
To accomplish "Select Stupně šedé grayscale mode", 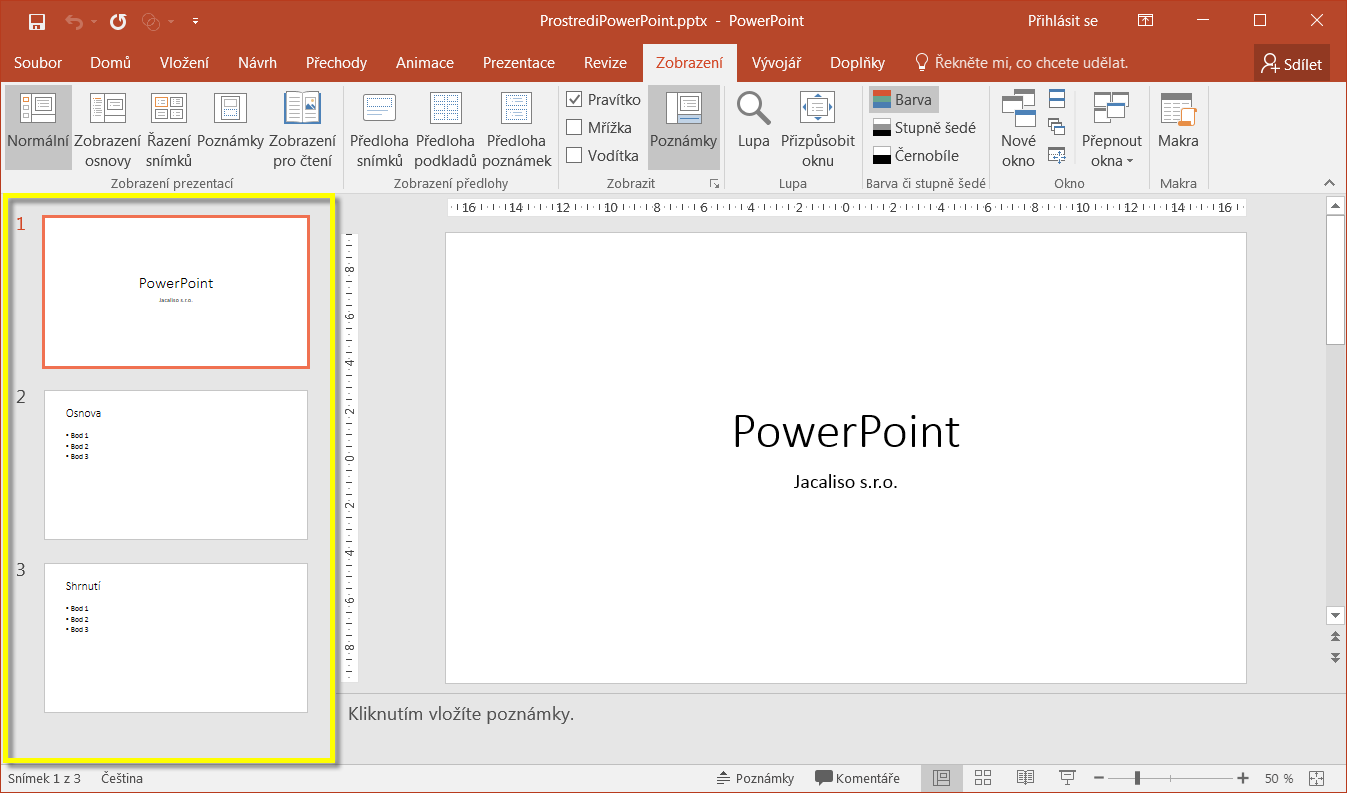I will click(923, 128).
